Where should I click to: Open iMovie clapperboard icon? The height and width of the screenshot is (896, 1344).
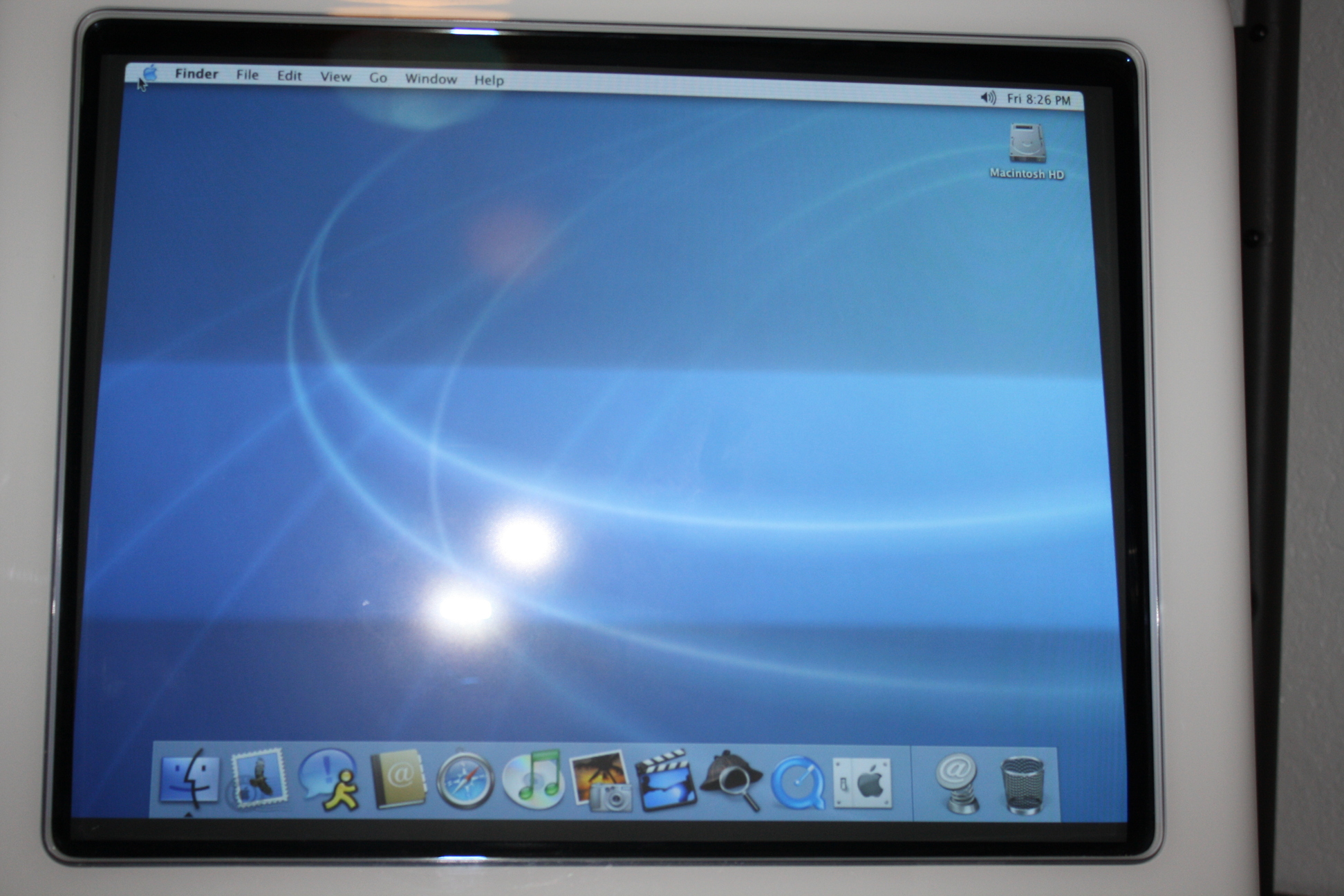click(665, 780)
